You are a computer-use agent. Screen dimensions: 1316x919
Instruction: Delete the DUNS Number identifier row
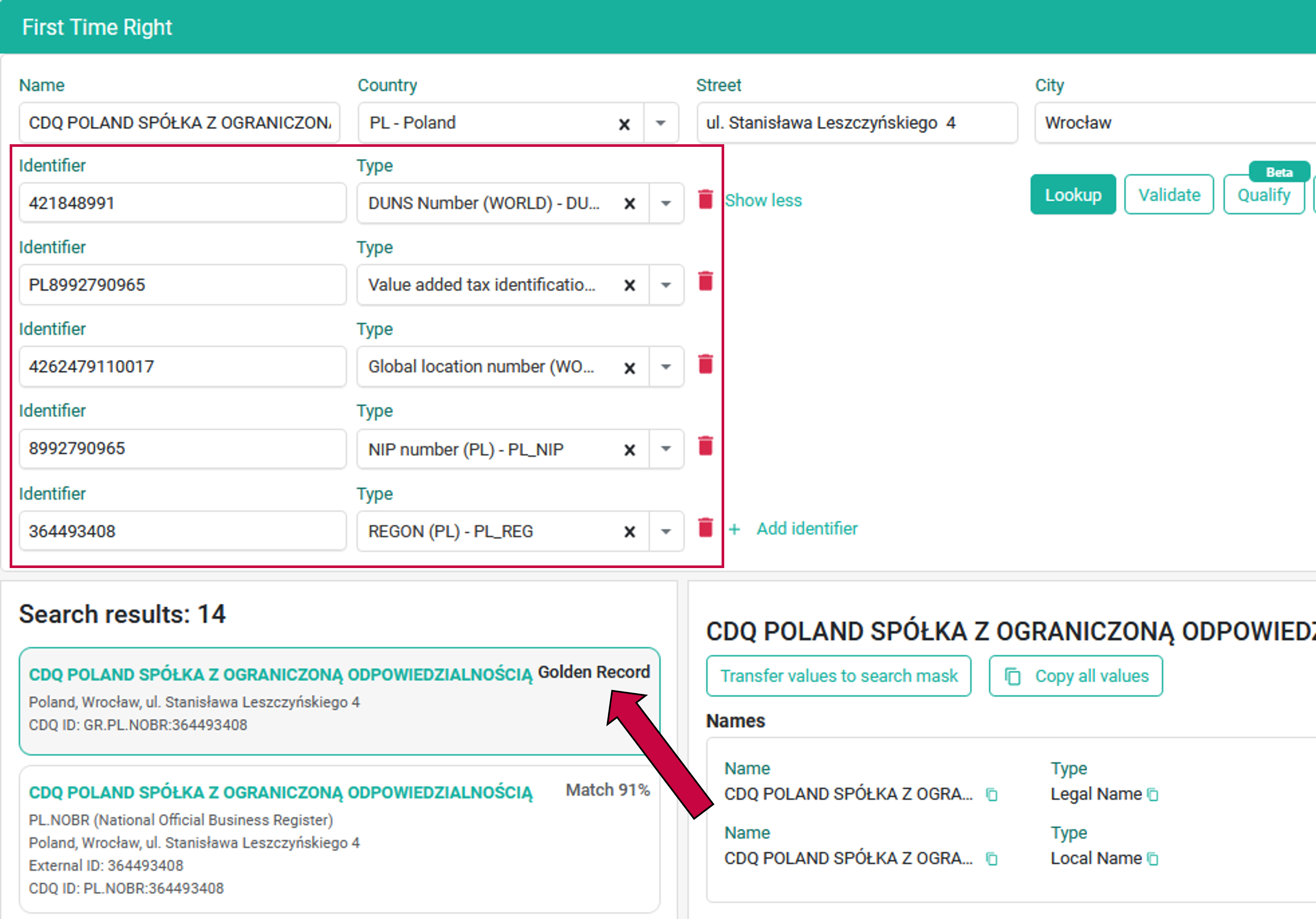click(706, 199)
